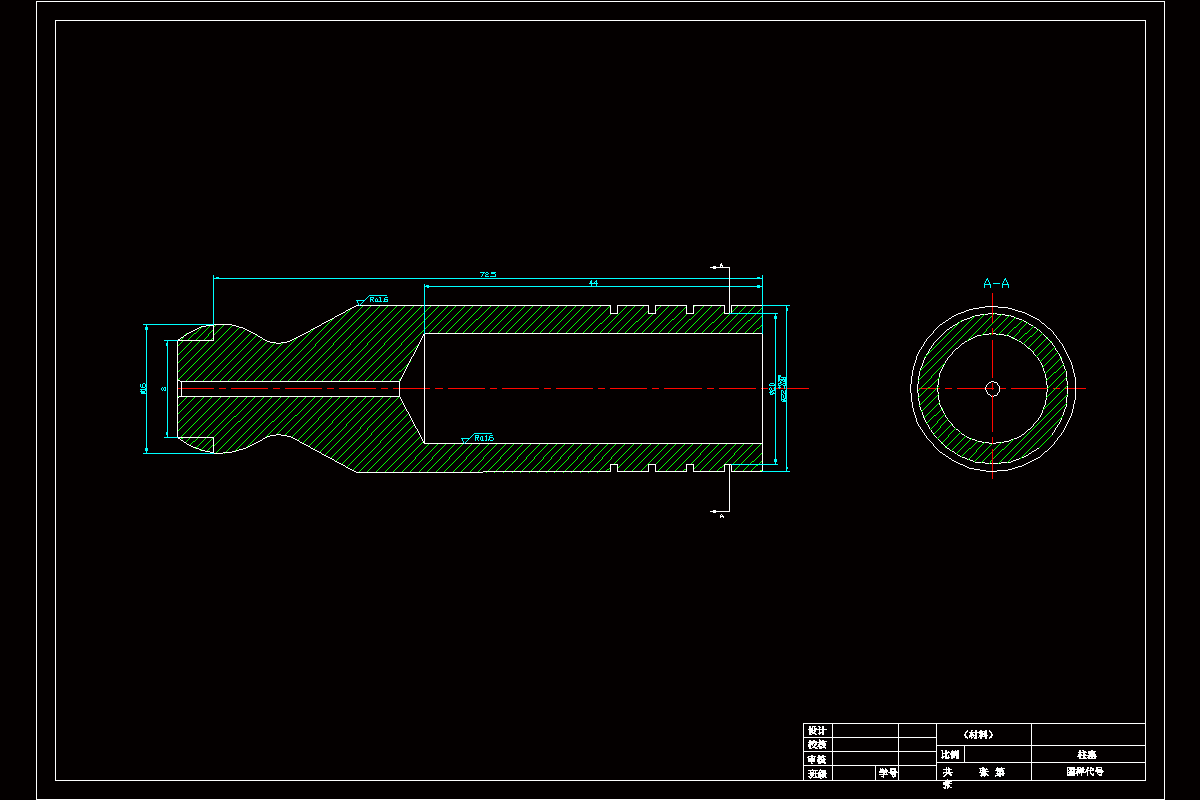Click the 校核 cell in title block

click(818, 745)
